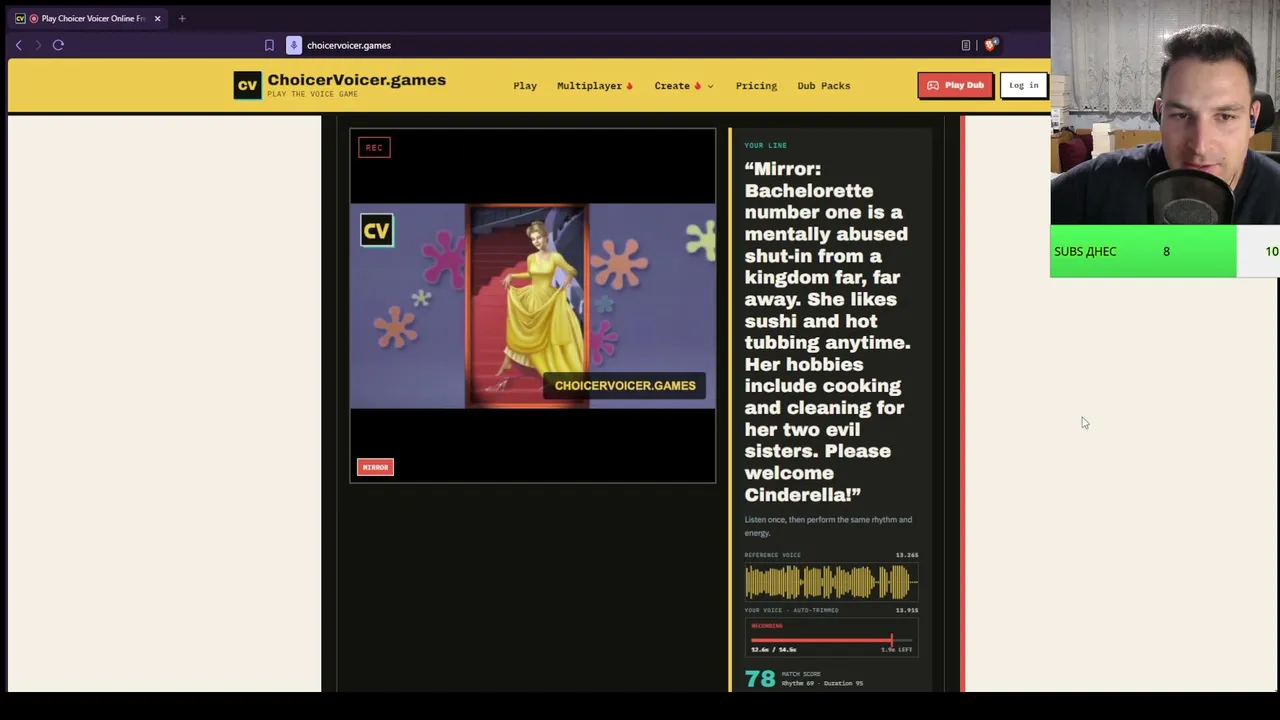
Task: Open the Dub Packs nav item
Action: pyautogui.click(x=824, y=86)
